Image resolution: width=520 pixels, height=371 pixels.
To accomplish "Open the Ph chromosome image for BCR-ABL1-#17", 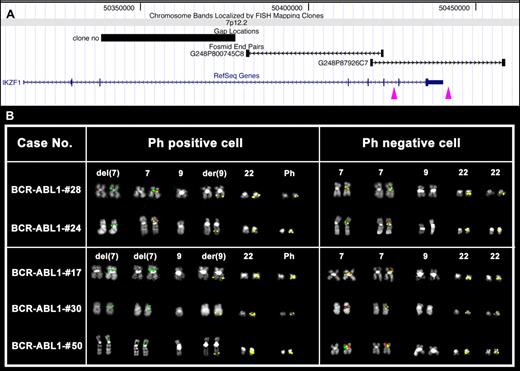I will click(287, 276).
